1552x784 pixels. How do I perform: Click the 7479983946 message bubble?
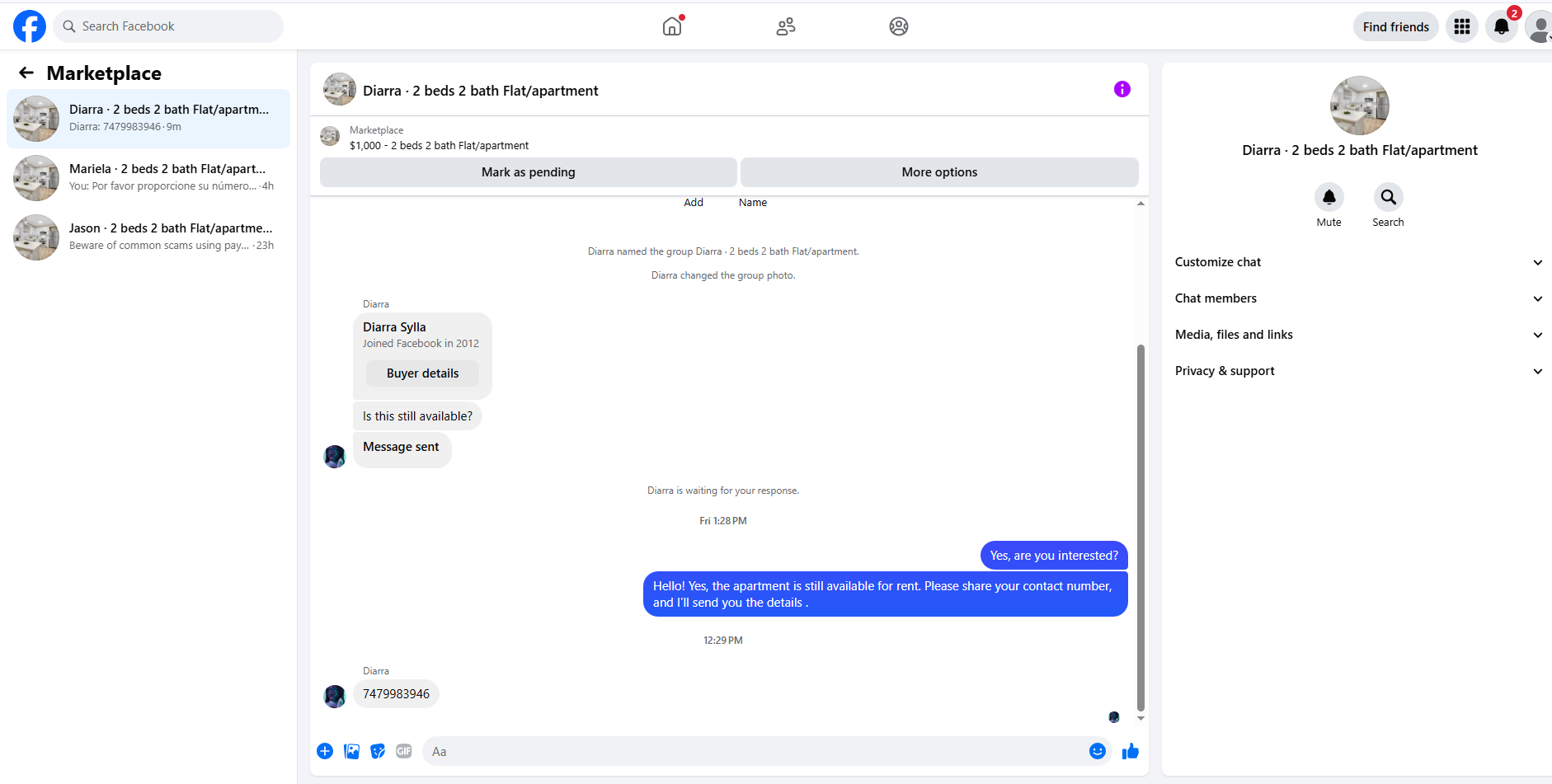[397, 694]
